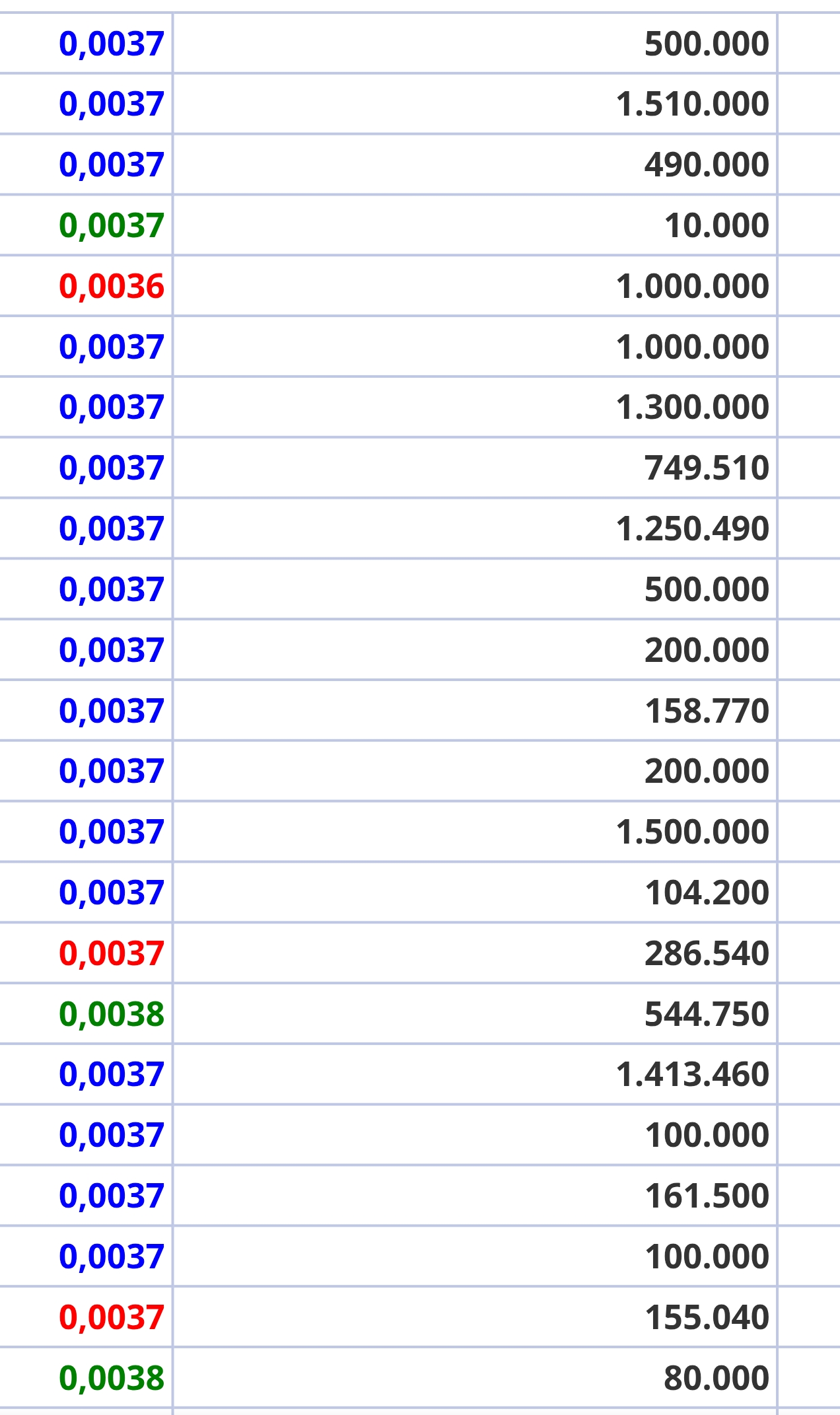Click the volume 1.300.000
The height and width of the screenshot is (1415, 840).
point(692,408)
